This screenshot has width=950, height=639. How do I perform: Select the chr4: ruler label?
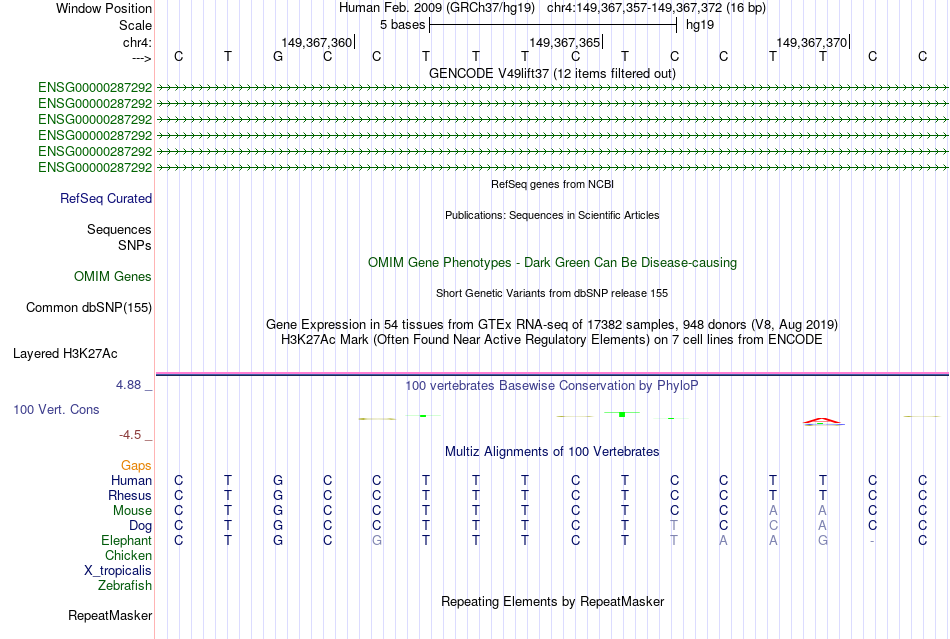(x=137, y=42)
